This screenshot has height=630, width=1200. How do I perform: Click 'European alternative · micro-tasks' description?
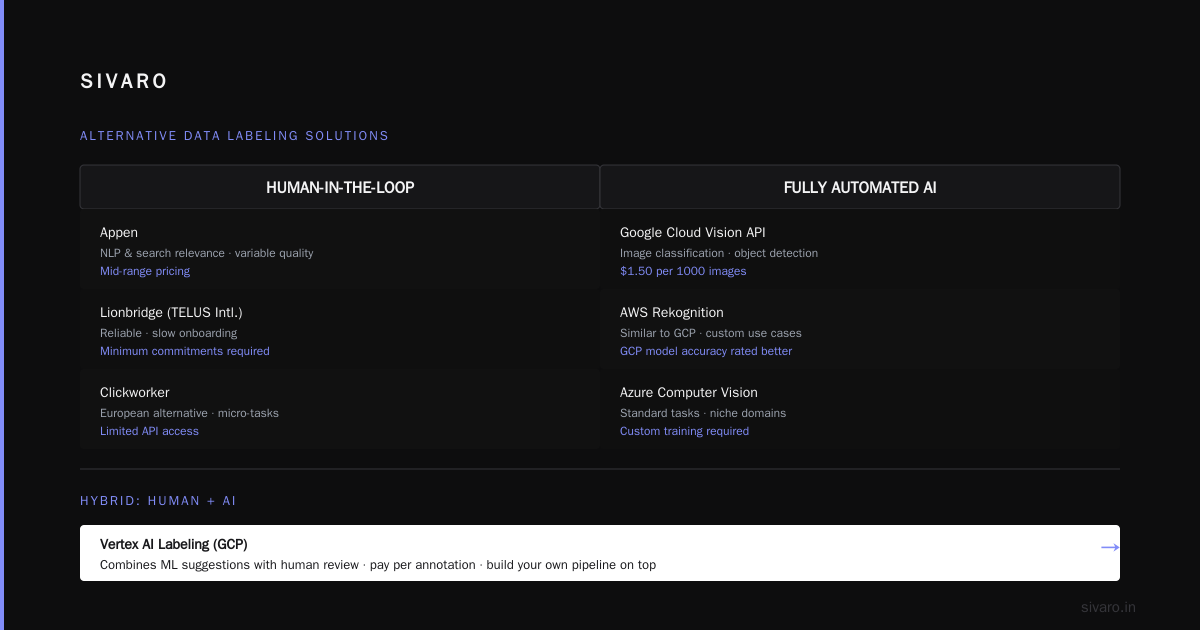pos(190,413)
